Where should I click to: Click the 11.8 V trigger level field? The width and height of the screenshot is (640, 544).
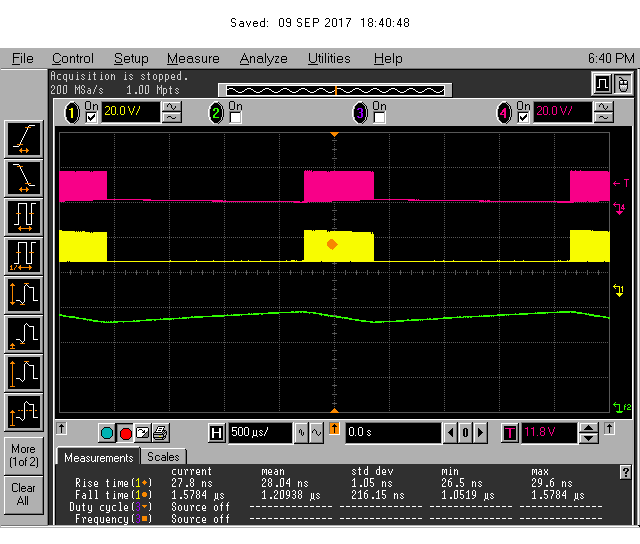(x=549, y=433)
